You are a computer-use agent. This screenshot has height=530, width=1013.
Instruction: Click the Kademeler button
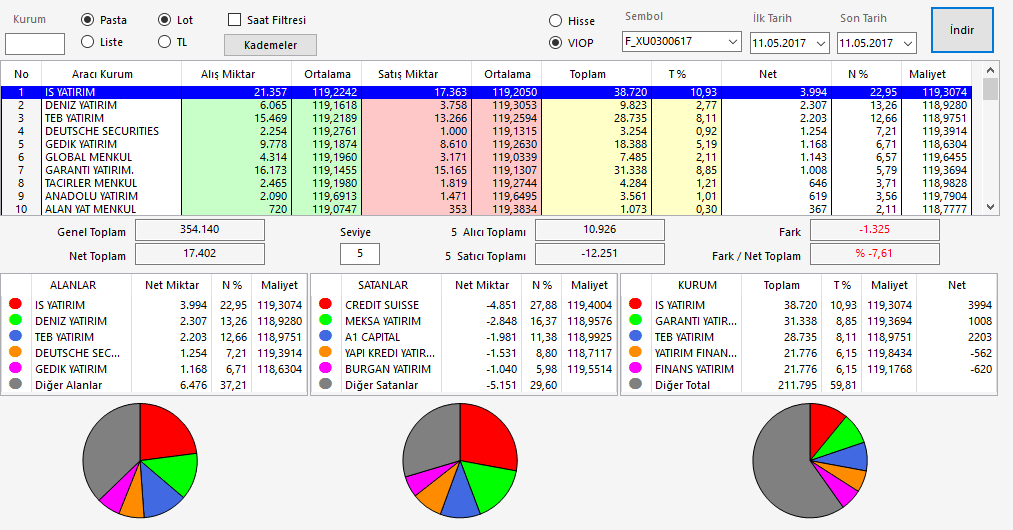point(271,45)
